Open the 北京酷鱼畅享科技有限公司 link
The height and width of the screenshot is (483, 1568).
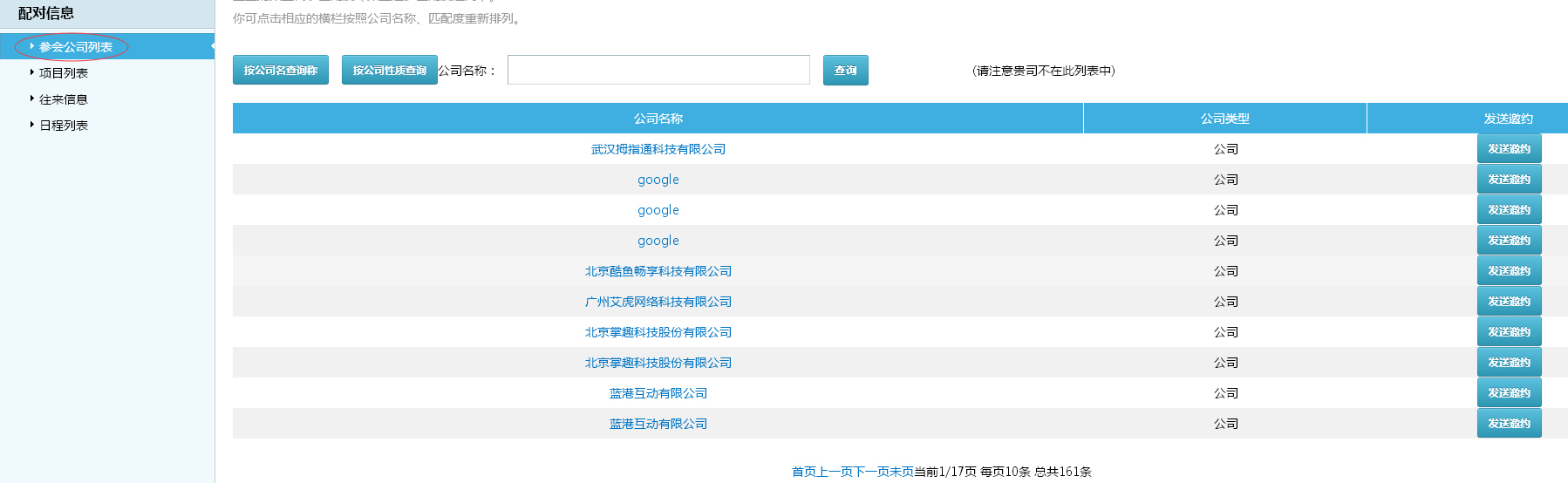tap(658, 271)
